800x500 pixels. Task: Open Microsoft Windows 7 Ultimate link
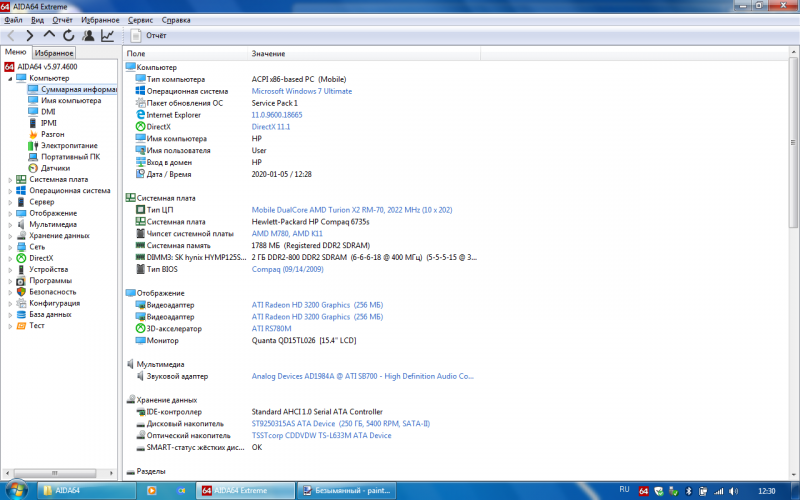(302, 91)
